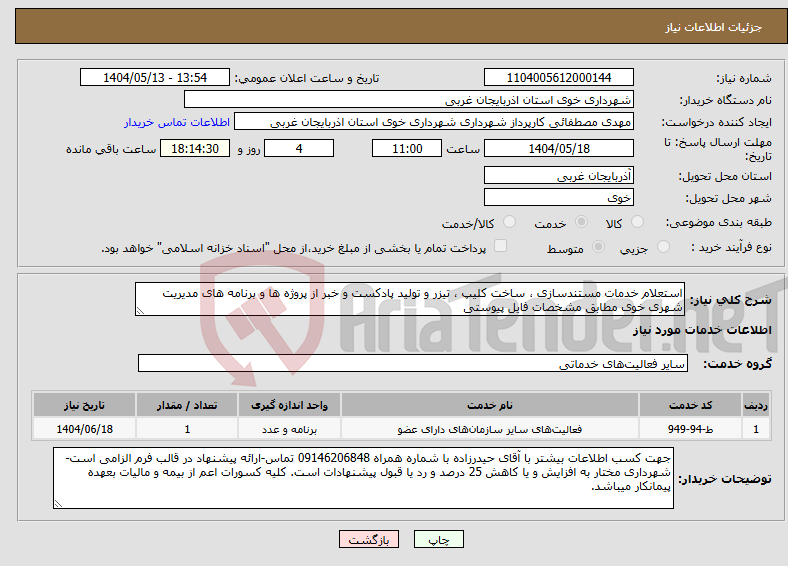Click the announcement date field 1404/05/13 - 13:54
This screenshot has width=788, height=566.
(155, 77)
